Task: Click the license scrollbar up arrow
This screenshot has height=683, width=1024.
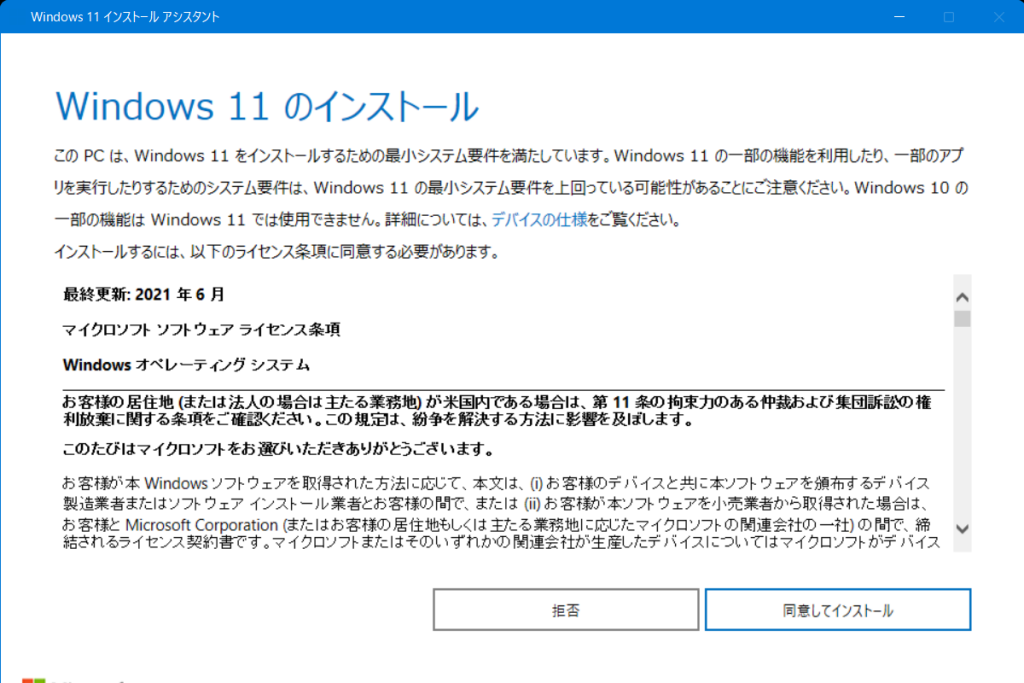Action: tap(962, 298)
